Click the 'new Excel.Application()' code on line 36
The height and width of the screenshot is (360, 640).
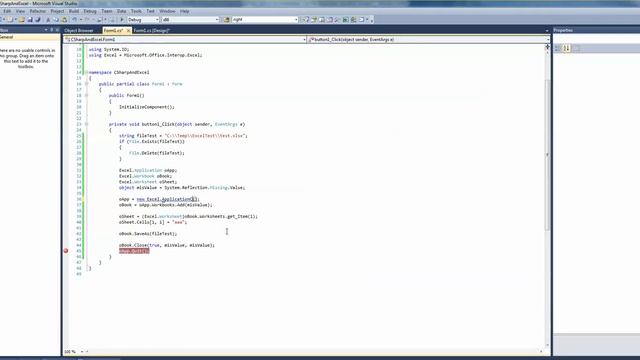(x=167, y=199)
